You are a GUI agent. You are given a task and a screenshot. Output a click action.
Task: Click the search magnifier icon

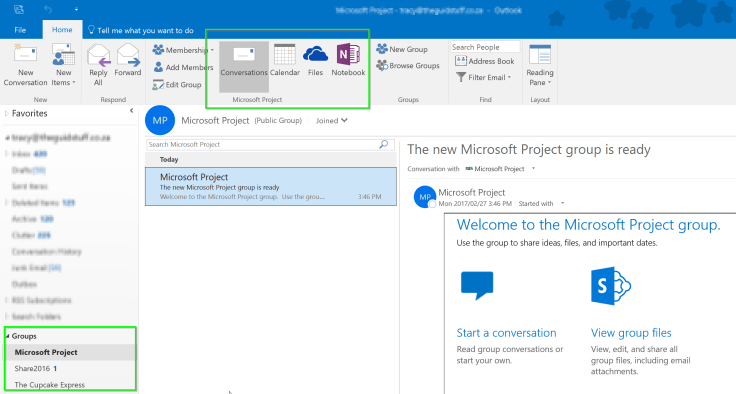tap(384, 144)
